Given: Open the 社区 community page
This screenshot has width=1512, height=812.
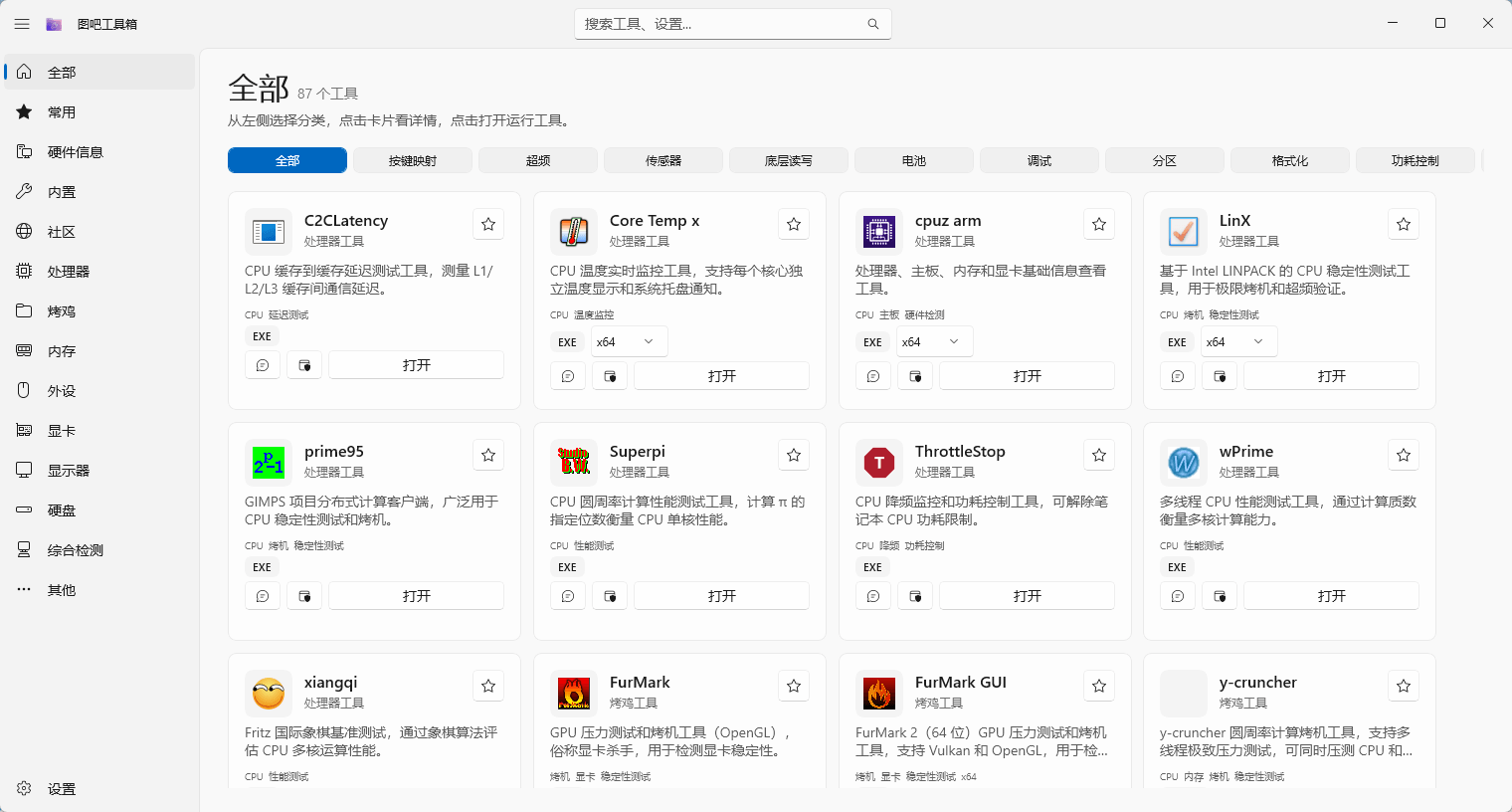Looking at the screenshot, I should tap(99, 231).
